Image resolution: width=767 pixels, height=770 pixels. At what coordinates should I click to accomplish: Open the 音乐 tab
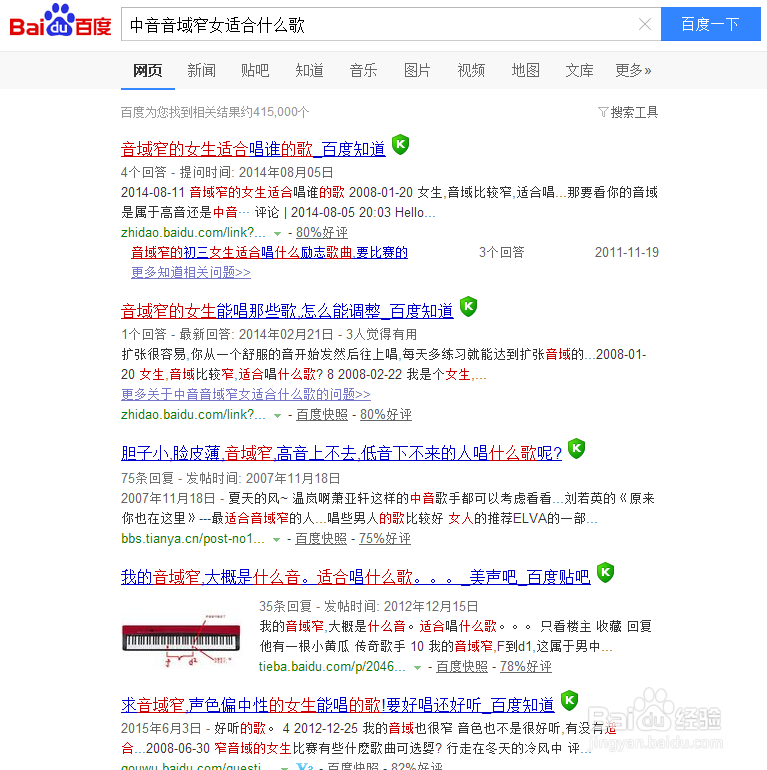(x=363, y=71)
